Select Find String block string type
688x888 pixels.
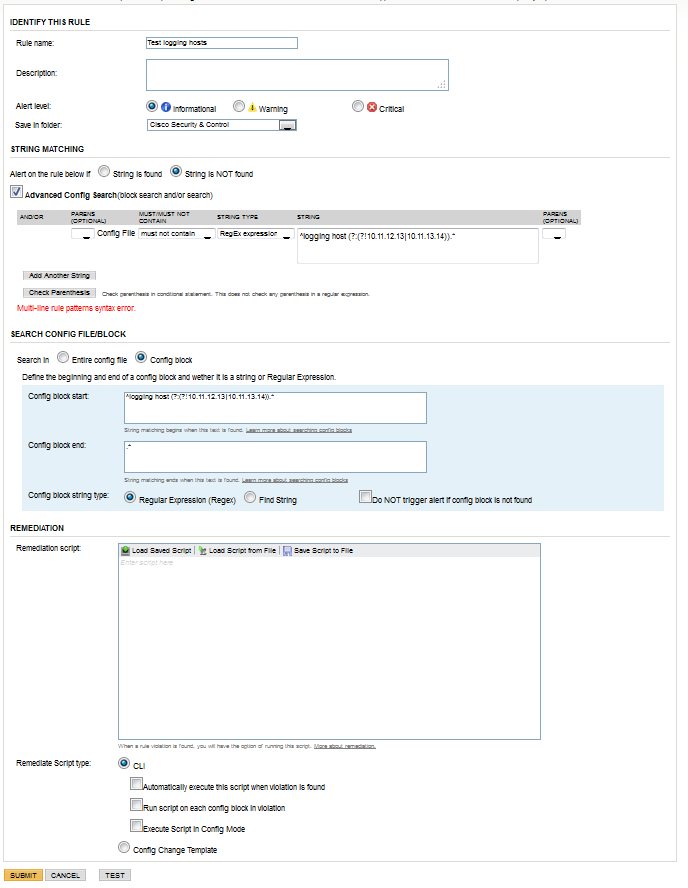pyautogui.click(x=250, y=497)
